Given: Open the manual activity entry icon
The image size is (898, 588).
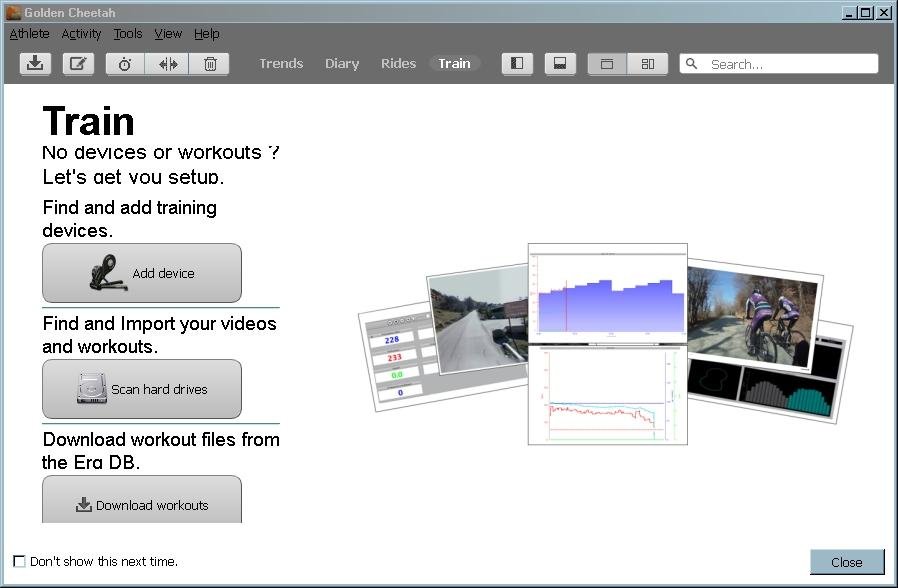Looking at the screenshot, I should [x=78, y=64].
